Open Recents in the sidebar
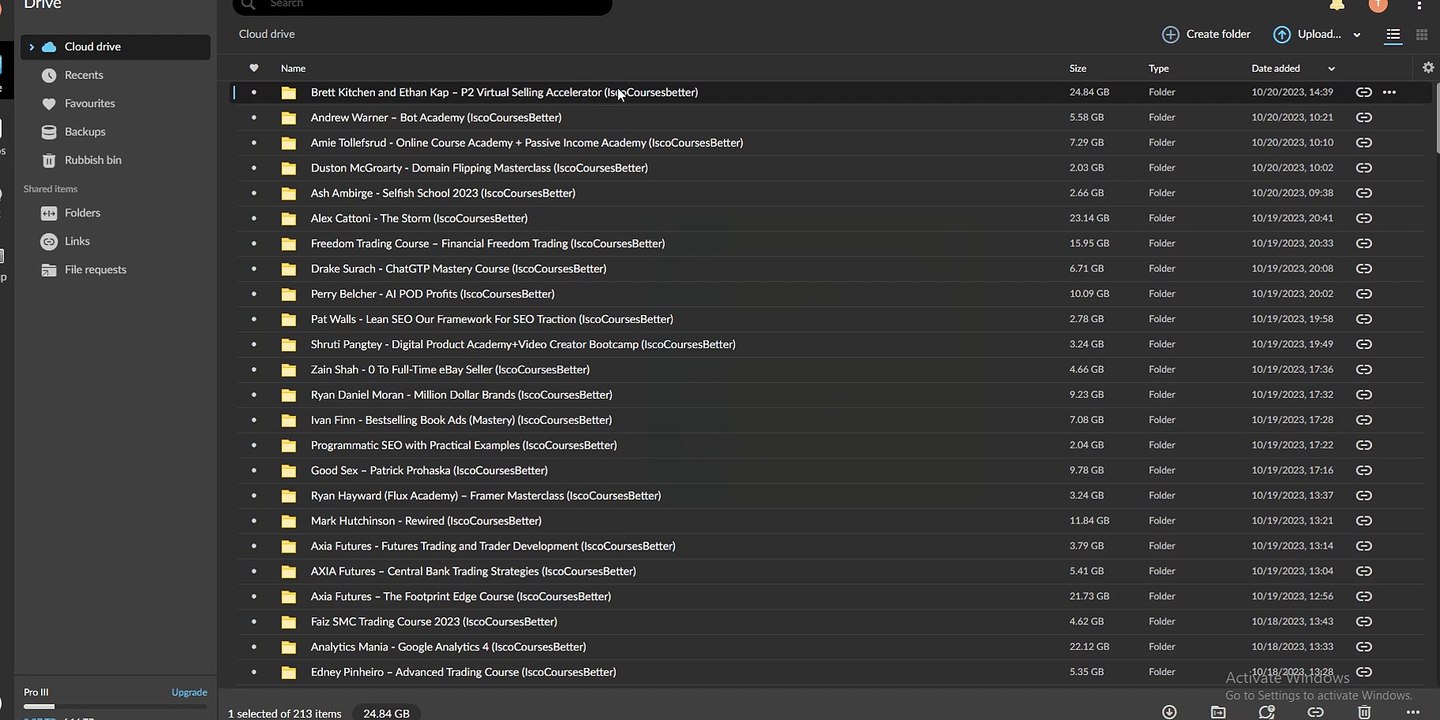The image size is (1440, 720). tap(84, 75)
